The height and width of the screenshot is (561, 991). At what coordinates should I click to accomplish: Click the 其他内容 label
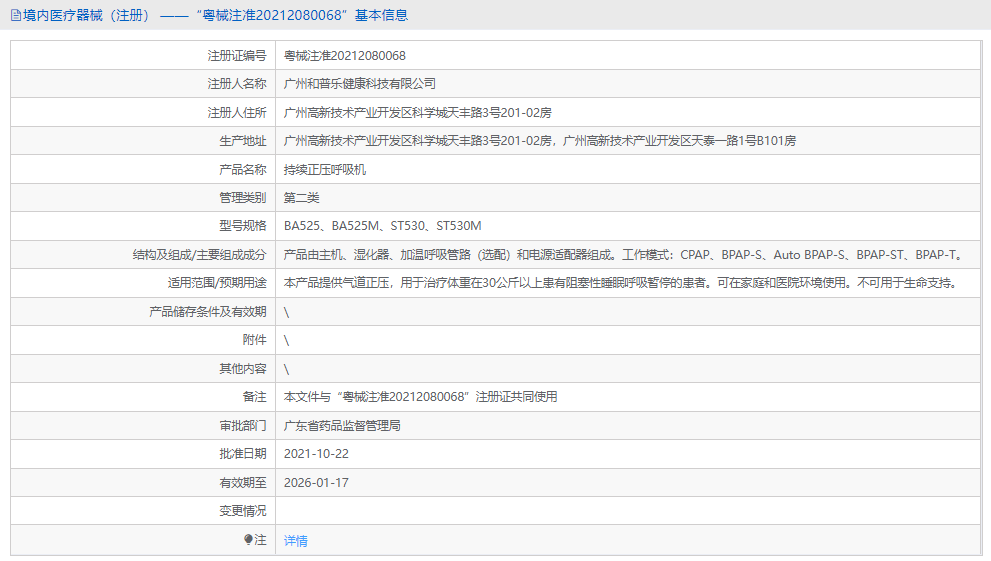coord(243,368)
